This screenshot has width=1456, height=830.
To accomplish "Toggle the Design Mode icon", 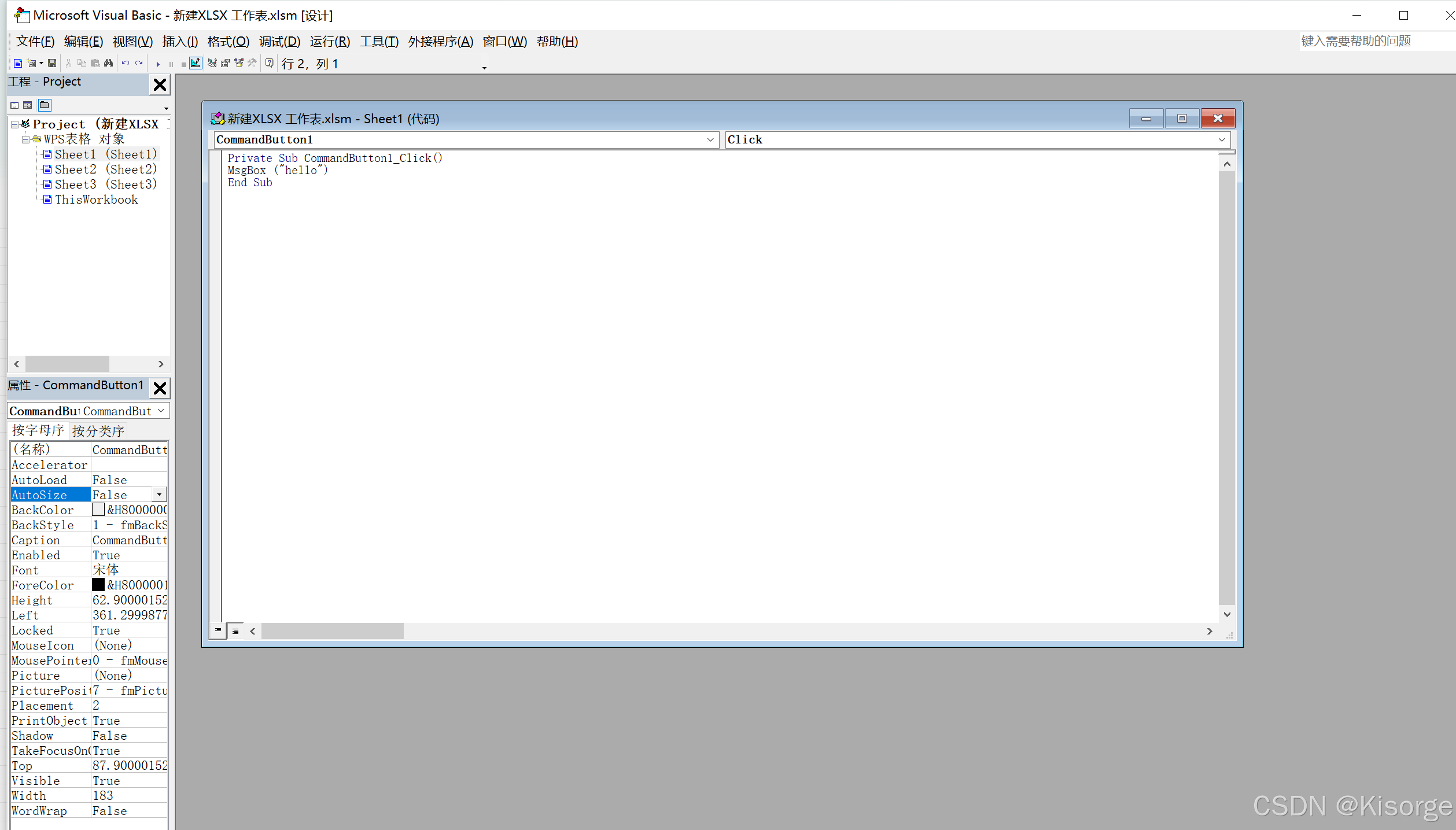I will [196, 63].
